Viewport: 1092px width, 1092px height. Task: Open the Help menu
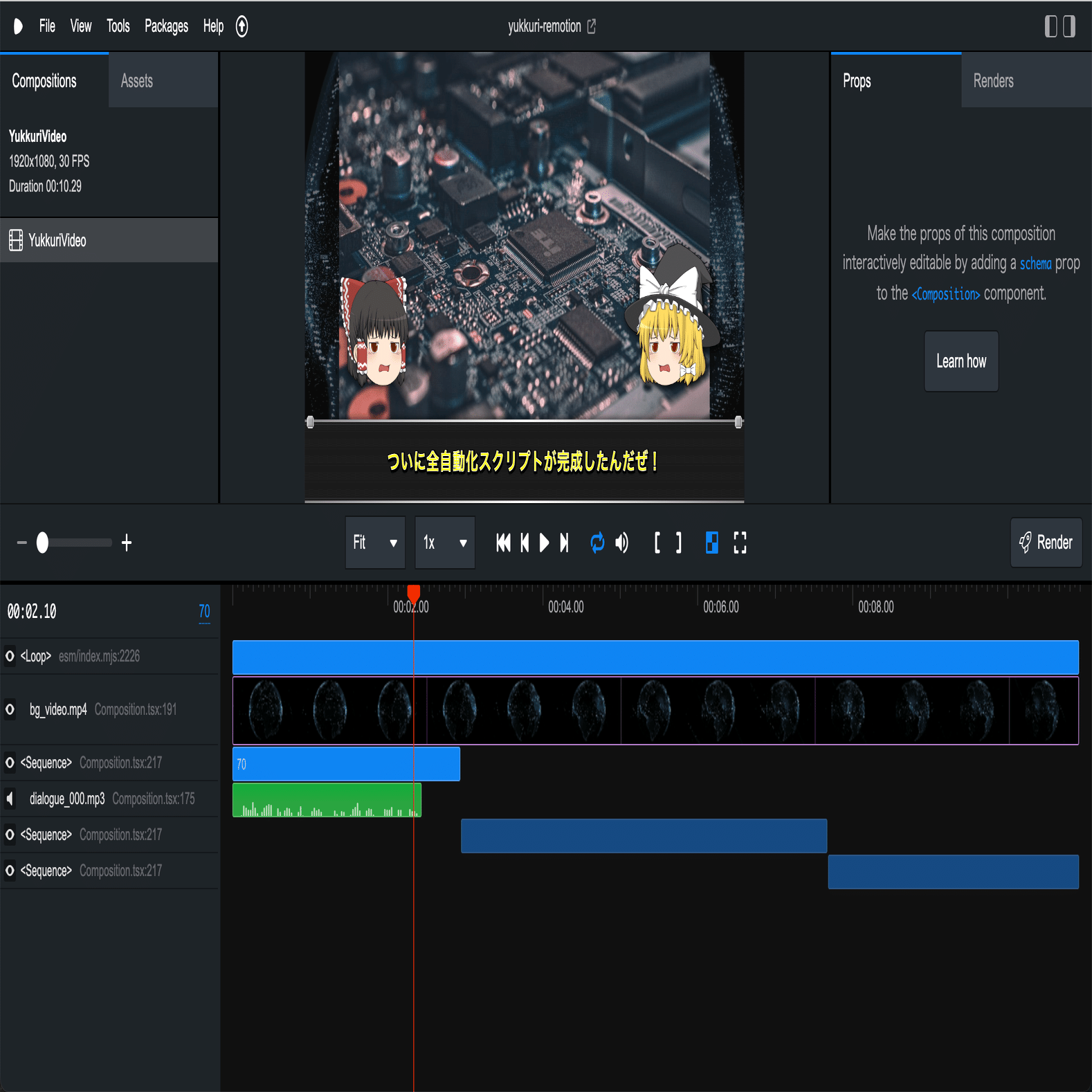point(213,26)
